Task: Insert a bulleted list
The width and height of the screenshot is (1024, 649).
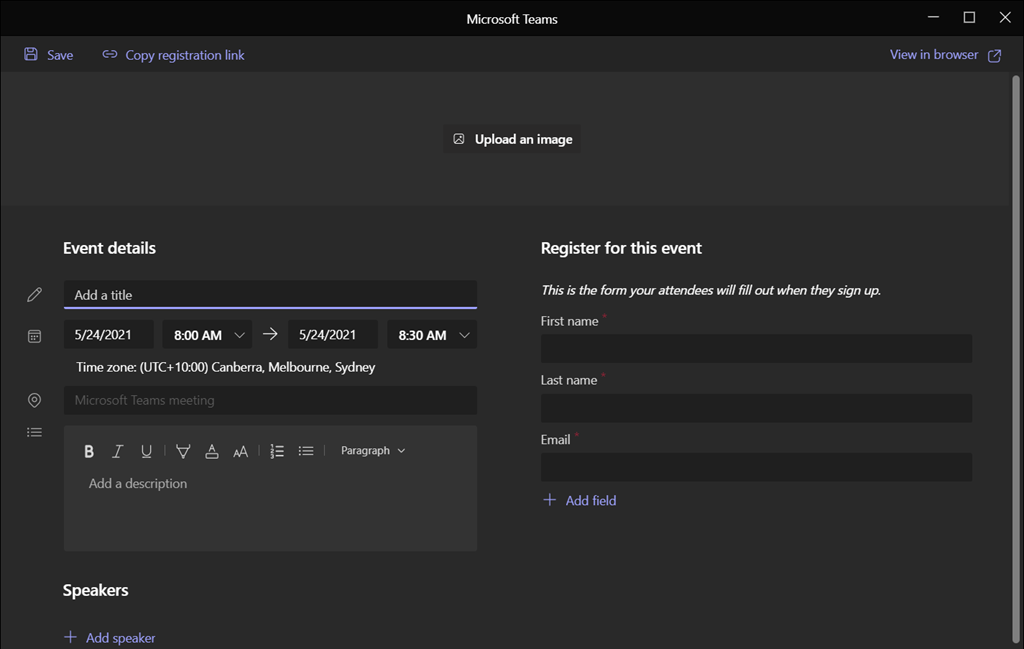Action: (x=306, y=451)
